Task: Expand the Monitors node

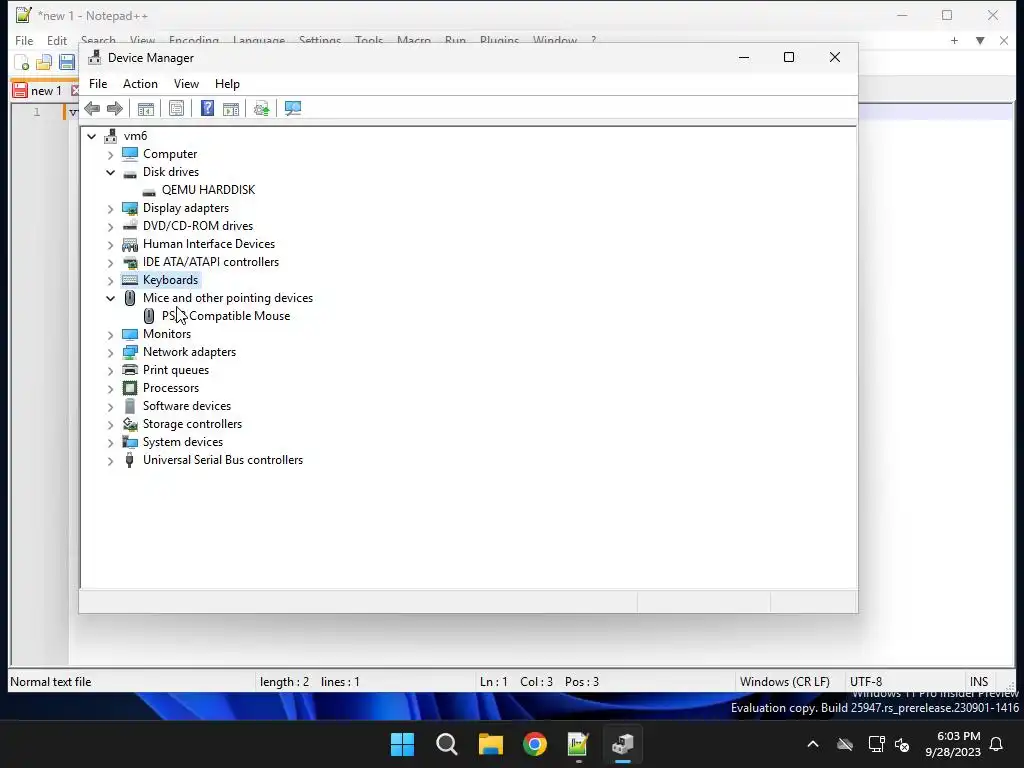Action: [x=110, y=334]
